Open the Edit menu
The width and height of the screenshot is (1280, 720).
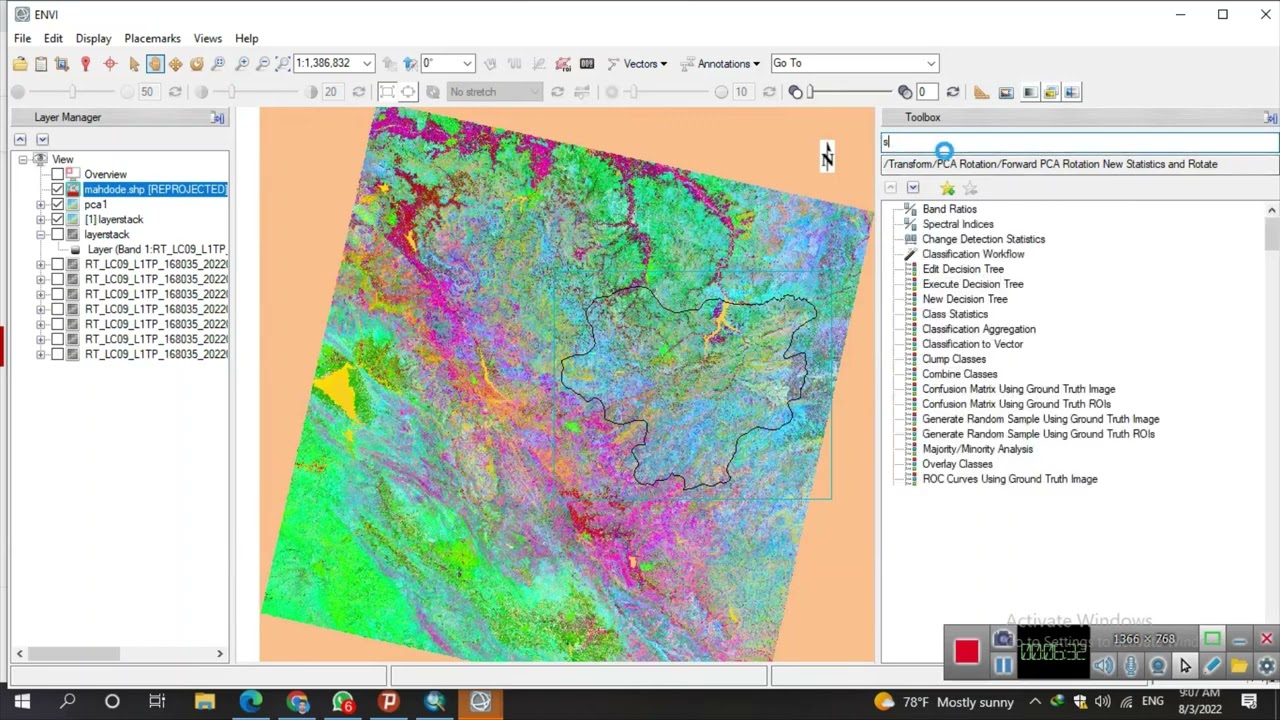point(53,38)
